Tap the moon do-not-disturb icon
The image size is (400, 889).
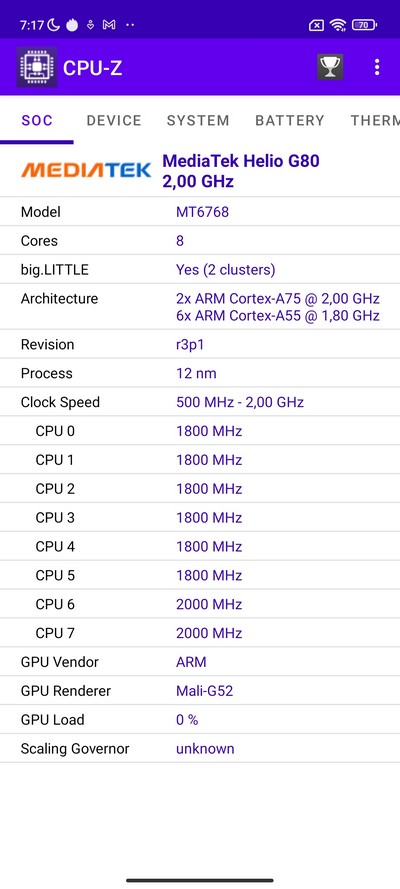54,25
